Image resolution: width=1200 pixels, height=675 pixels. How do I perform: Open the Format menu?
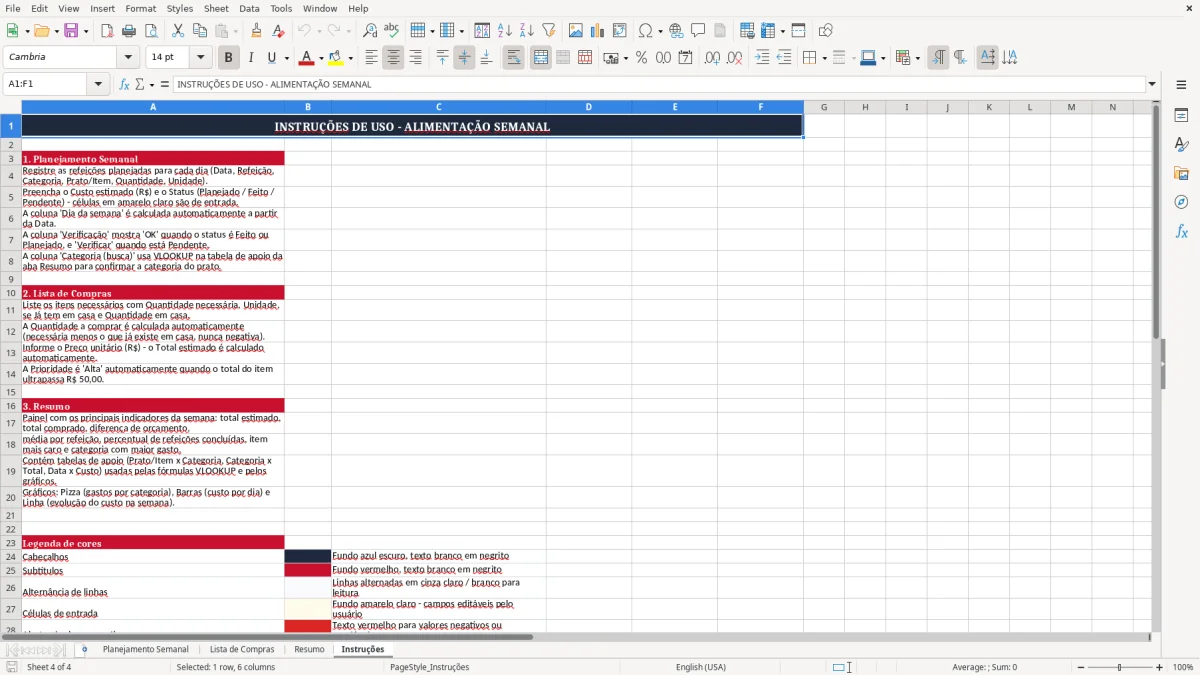140,8
